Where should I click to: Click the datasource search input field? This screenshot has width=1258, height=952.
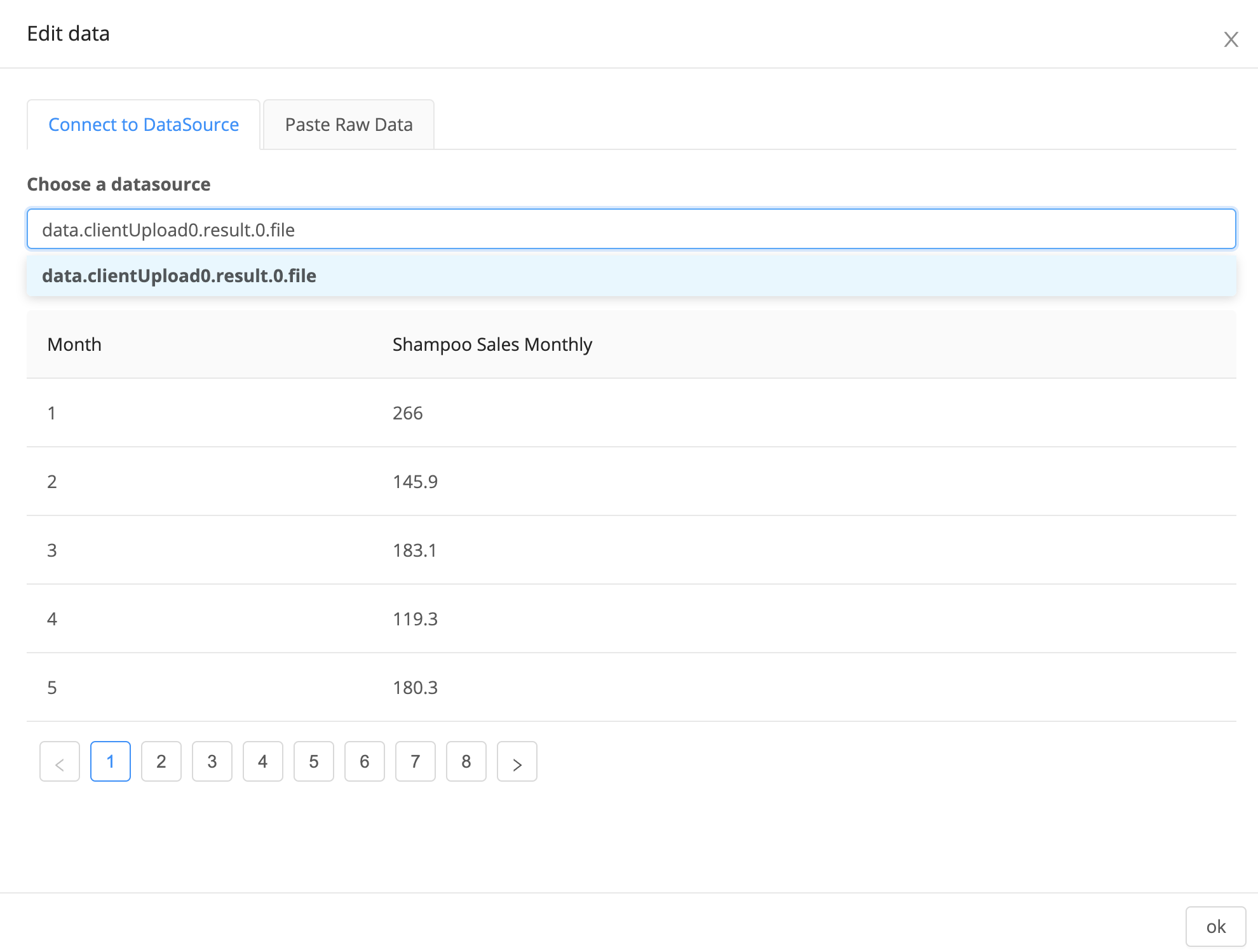(632, 229)
